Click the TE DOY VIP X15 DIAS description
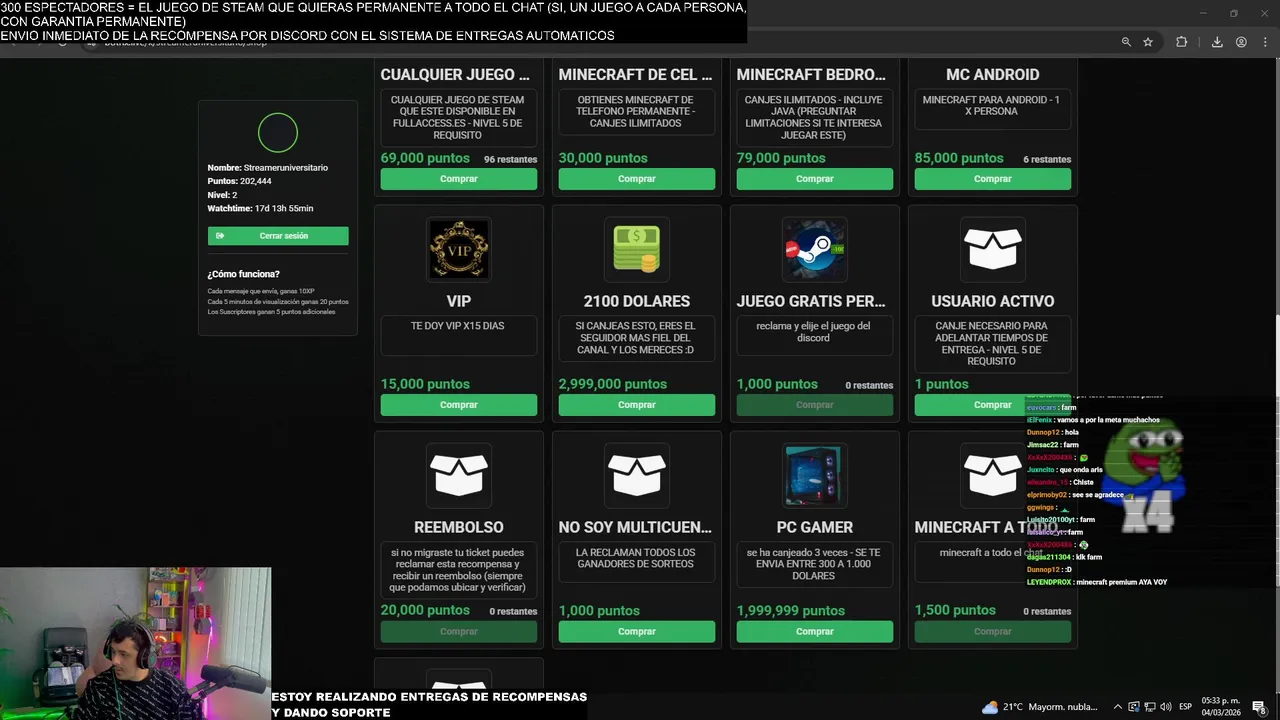This screenshot has width=1280, height=720. point(458,326)
